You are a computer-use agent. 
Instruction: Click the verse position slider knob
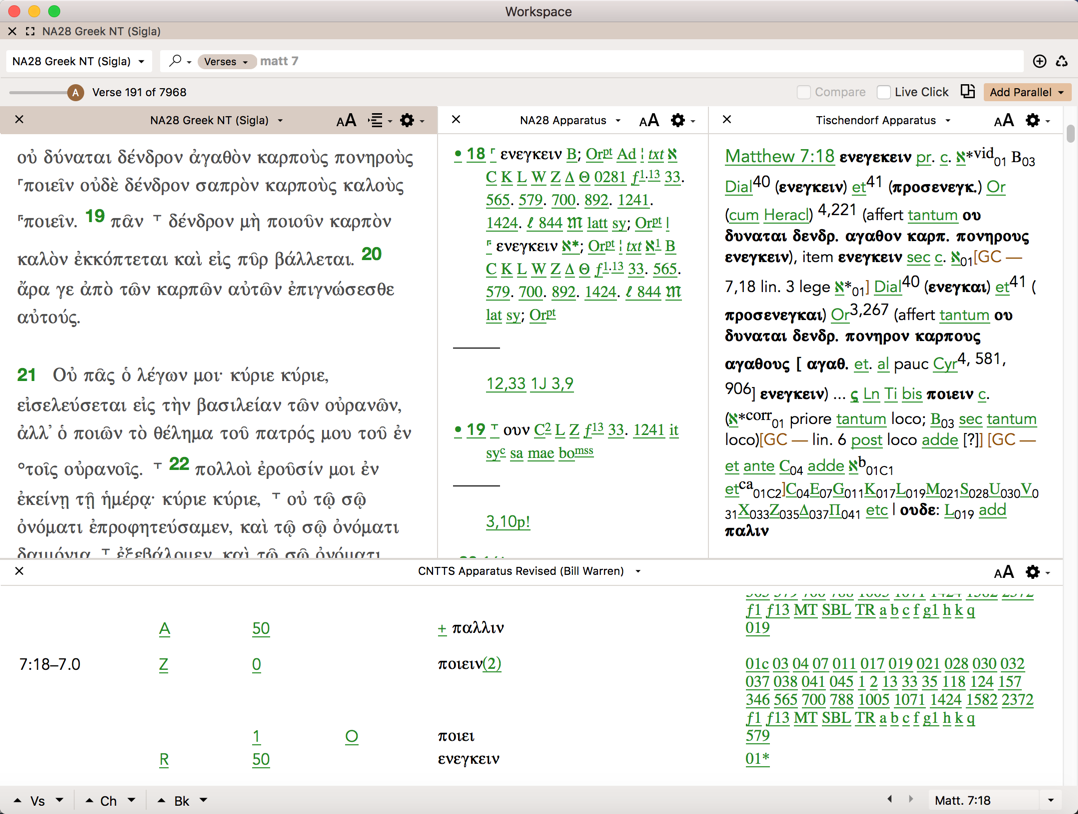click(76, 92)
